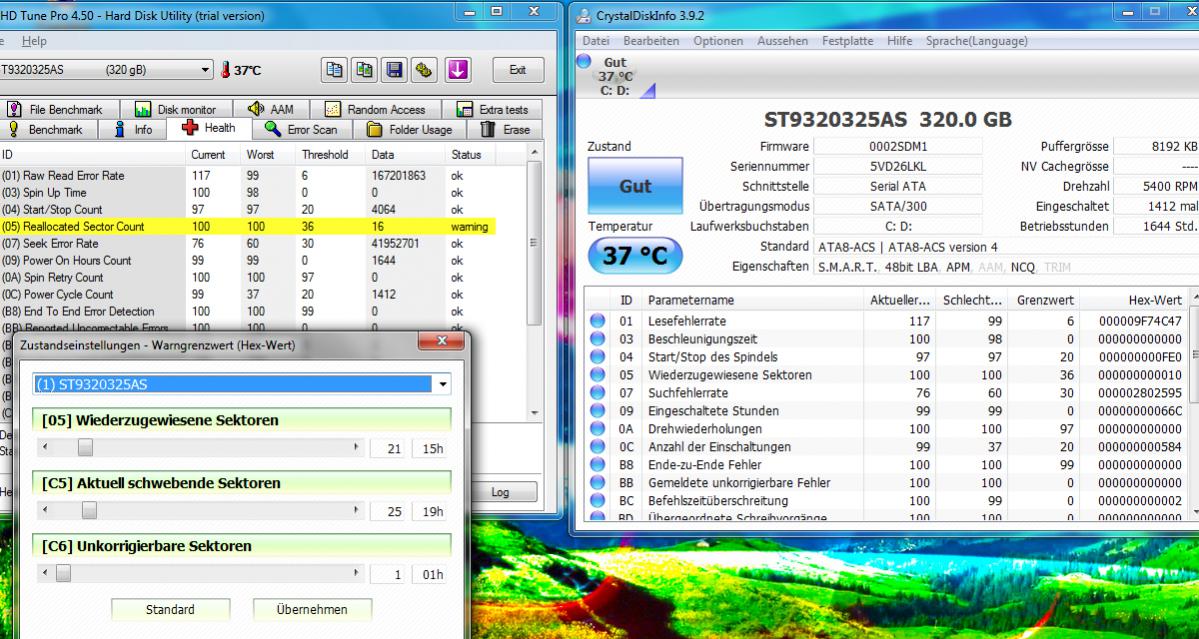The width and height of the screenshot is (1199, 639).
Task: Click the 37 °C Temperatur button
Action: pyautogui.click(x=635, y=255)
